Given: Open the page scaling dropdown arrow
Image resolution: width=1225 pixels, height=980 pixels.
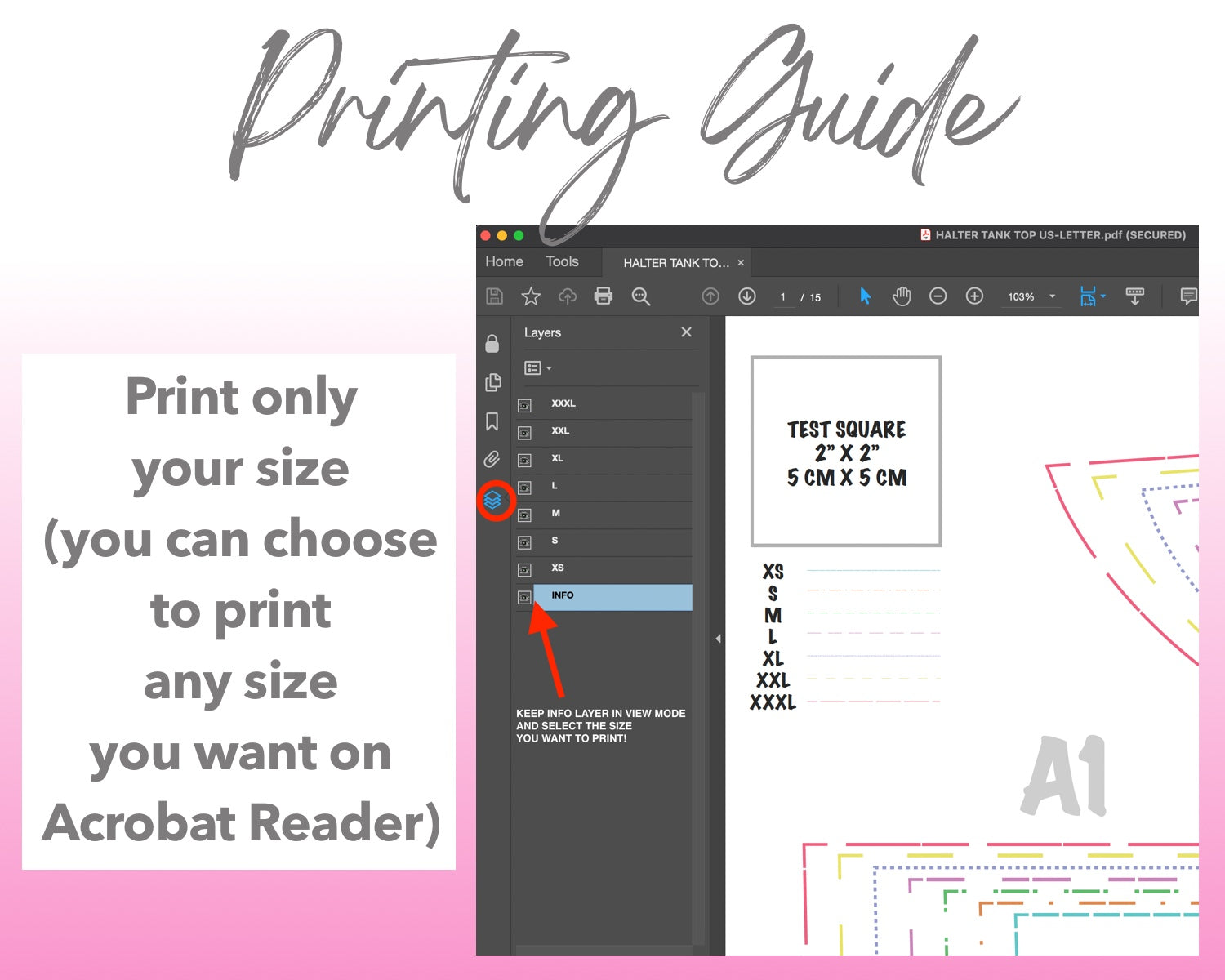Looking at the screenshot, I should [1102, 296].
